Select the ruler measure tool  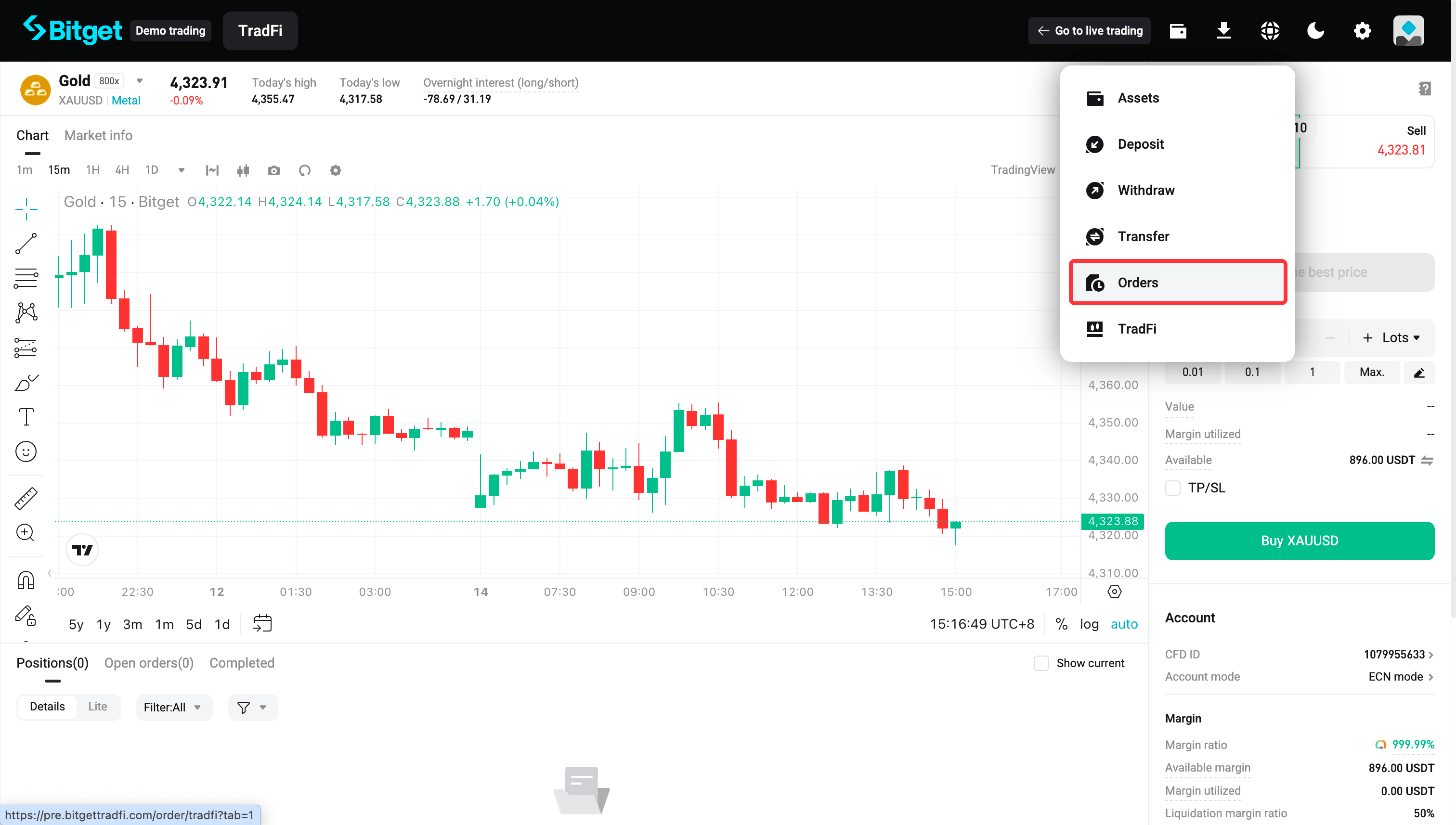click(x=26, y=498)
